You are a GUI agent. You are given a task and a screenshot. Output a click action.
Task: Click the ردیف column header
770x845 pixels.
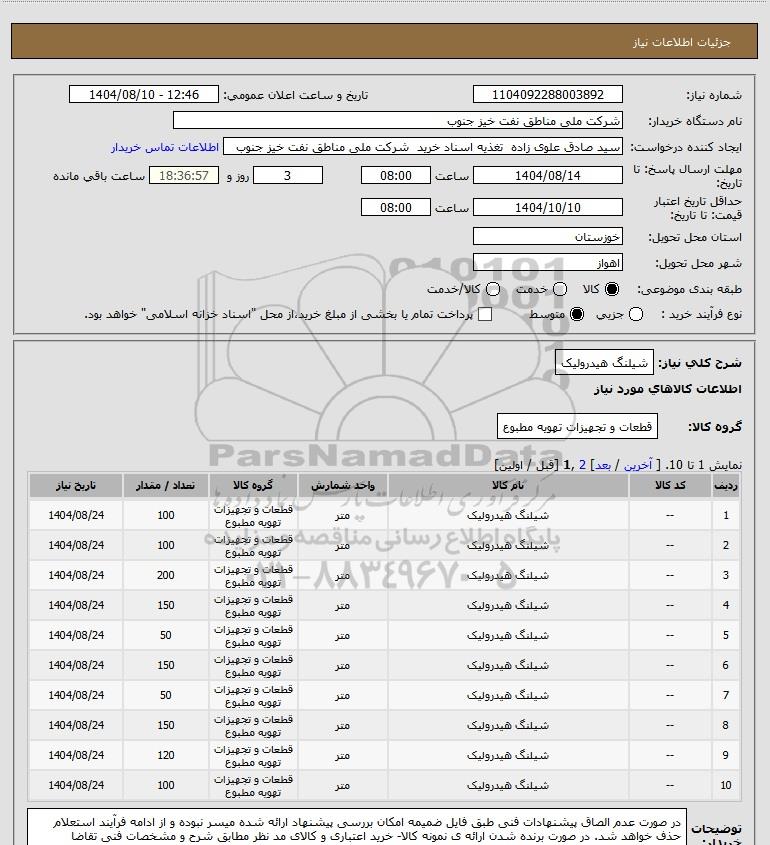coord(725,486)
